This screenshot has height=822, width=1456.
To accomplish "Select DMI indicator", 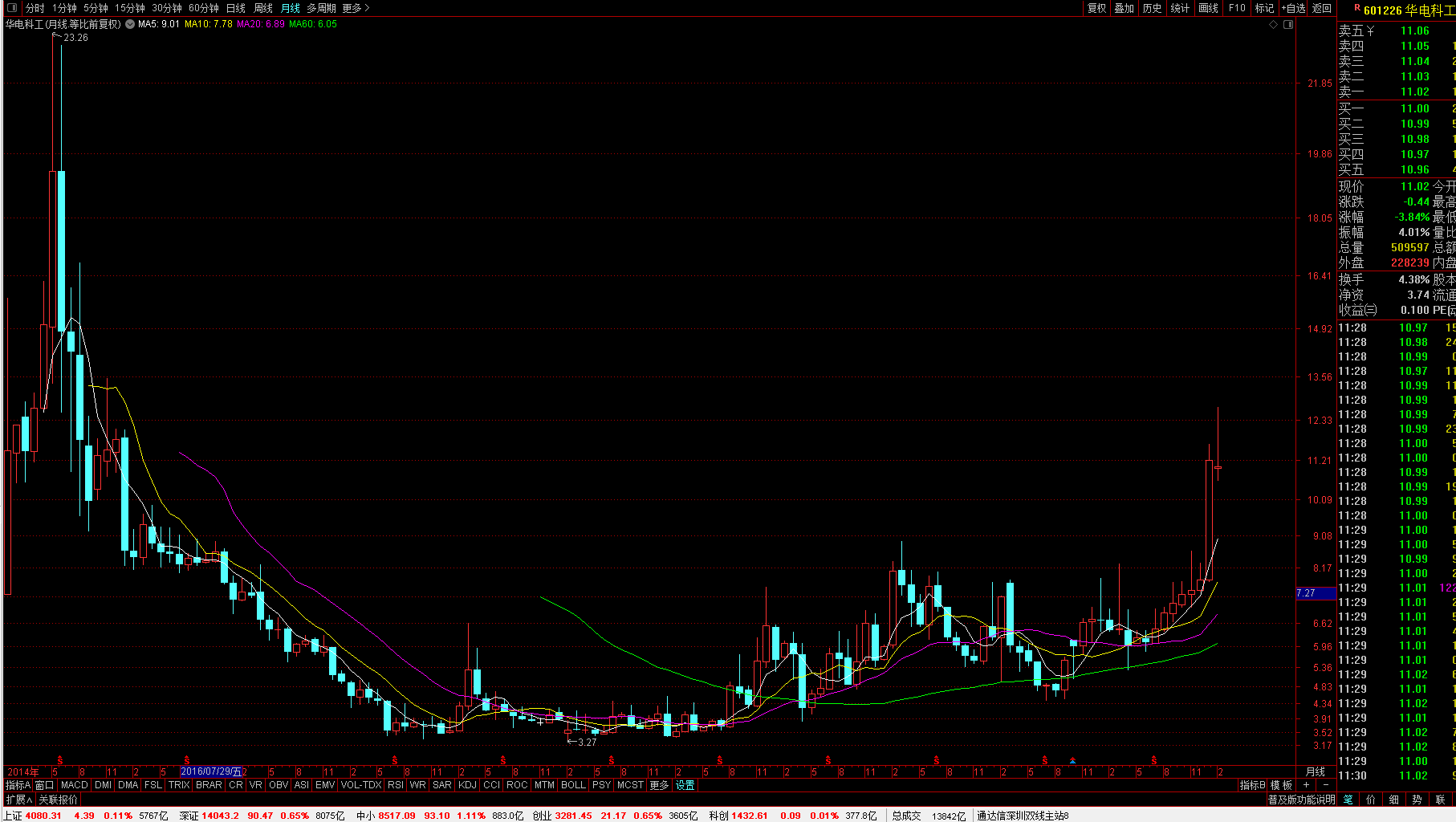I will point(103,785).
